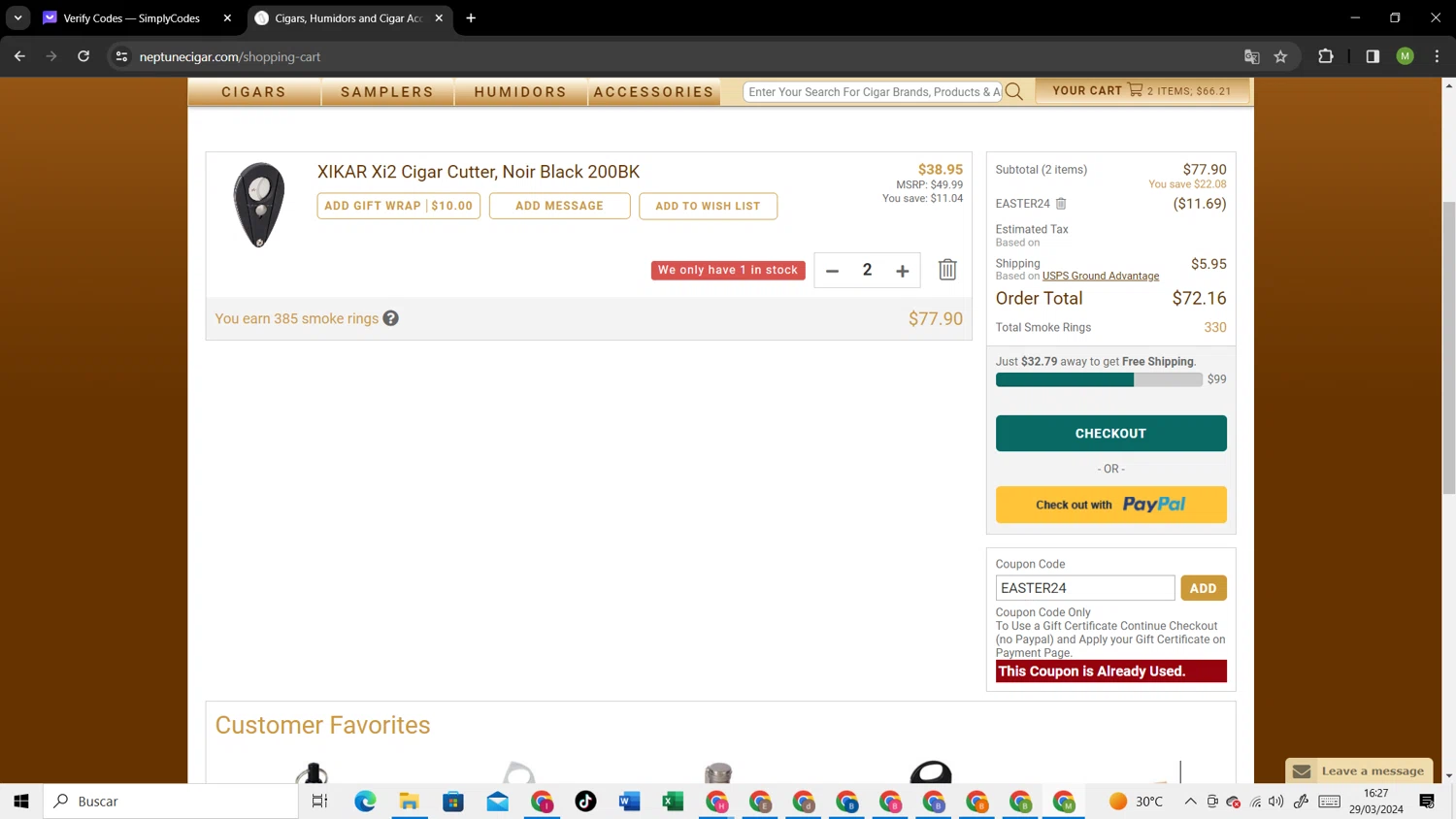Click the XIKAR cutter thumbnail image

259,205
